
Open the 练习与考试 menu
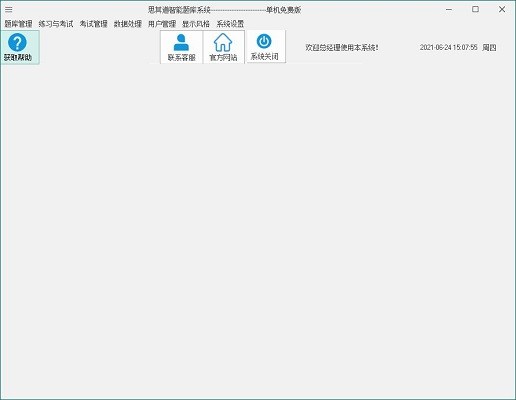[x=56, y=24]
